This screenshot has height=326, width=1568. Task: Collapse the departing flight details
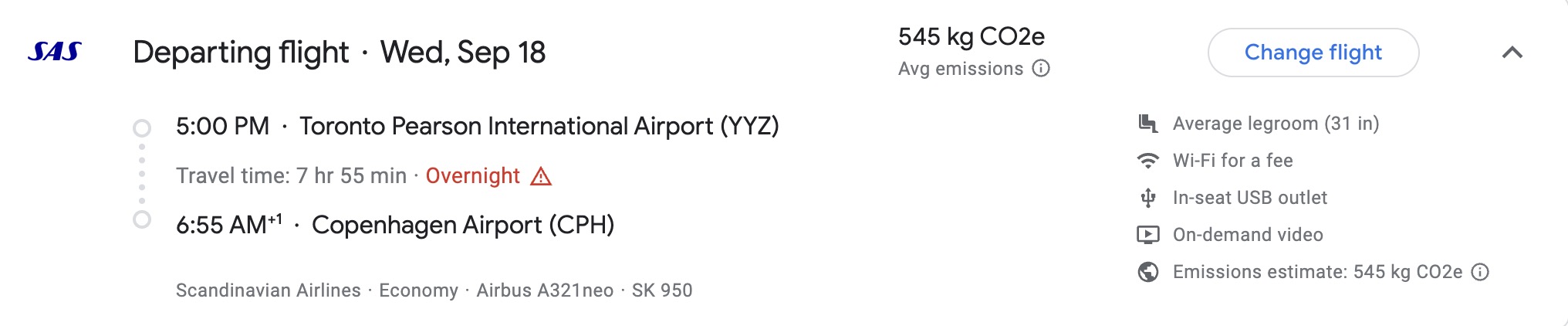click(1512, 53)
